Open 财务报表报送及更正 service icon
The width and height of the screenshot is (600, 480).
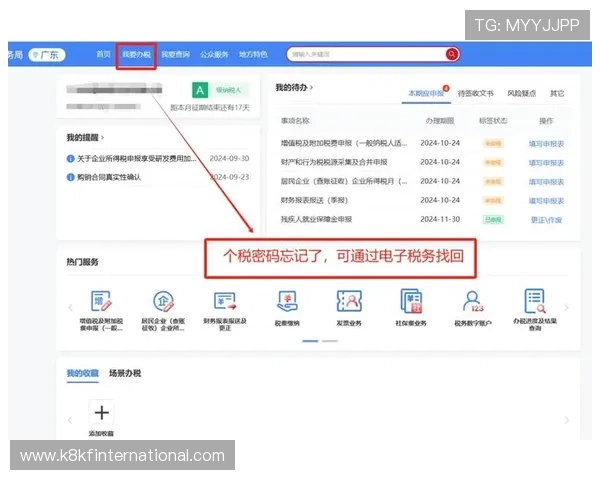[225, 301]
